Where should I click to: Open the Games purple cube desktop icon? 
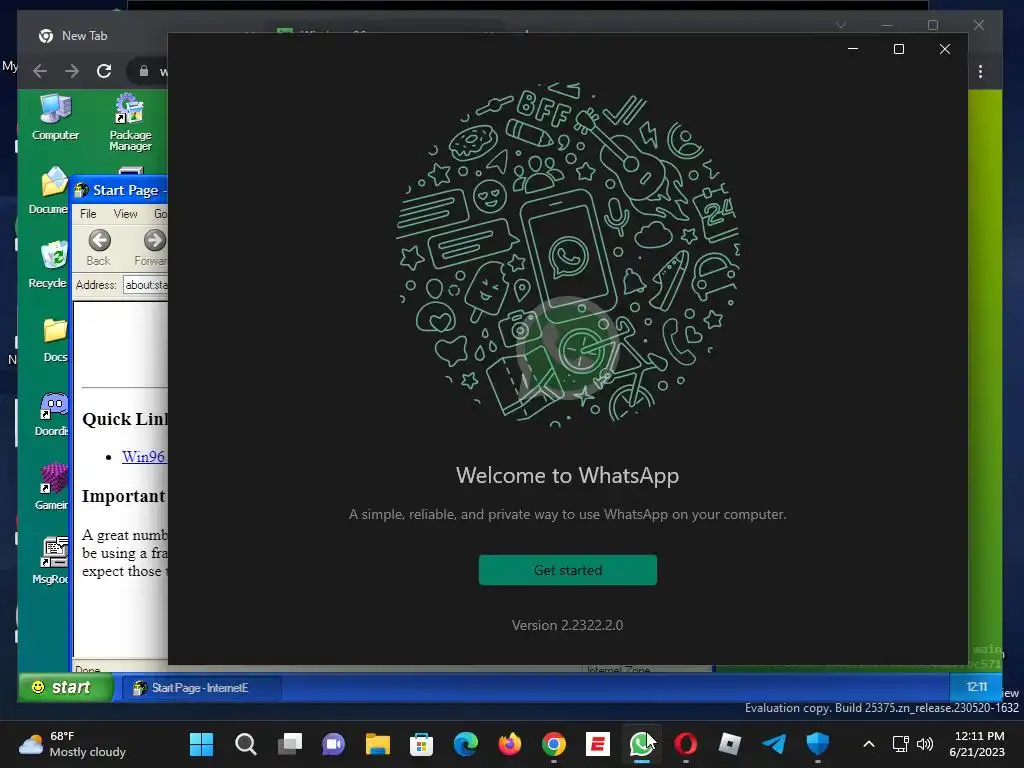pyautogui.click(x=52, y=487)
